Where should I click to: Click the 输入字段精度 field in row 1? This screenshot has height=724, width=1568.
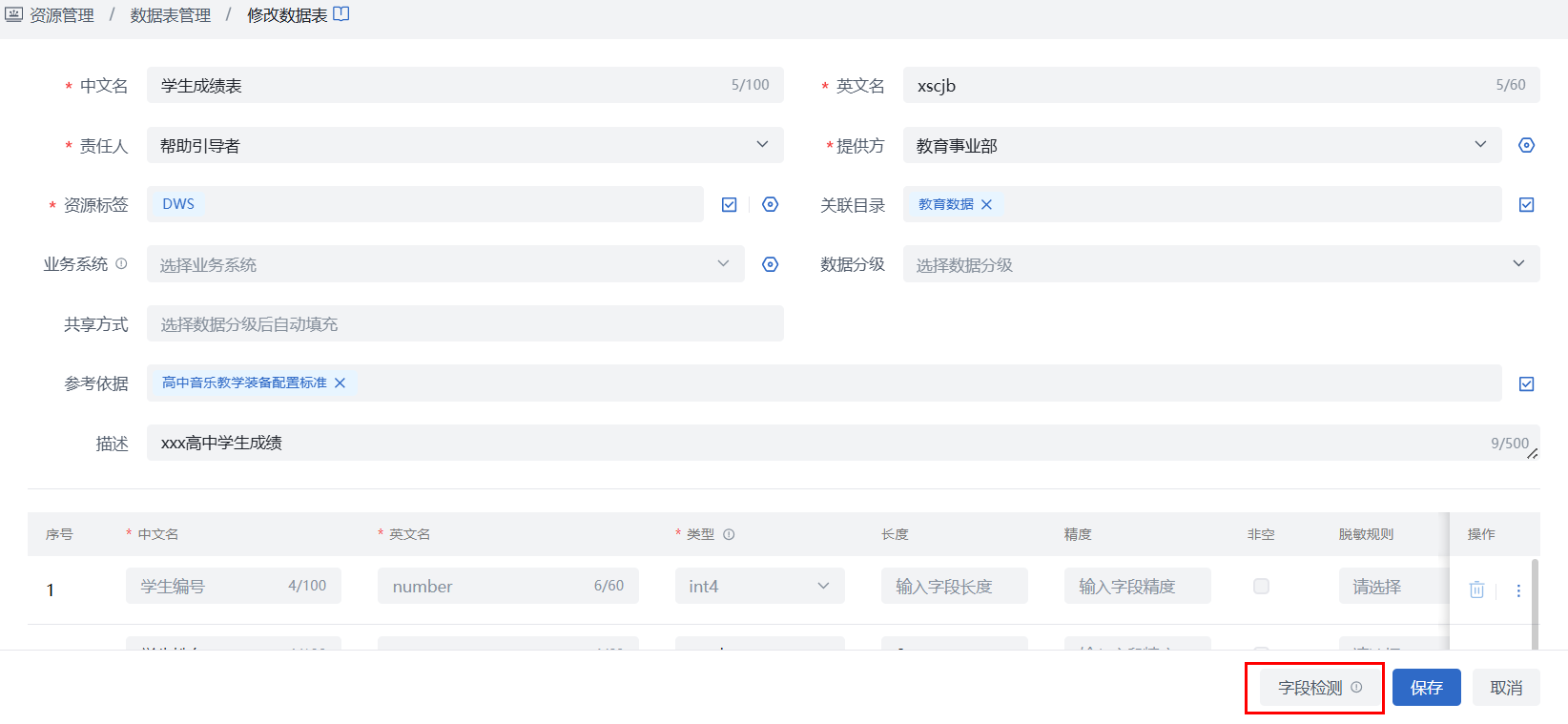(1138, 586)
